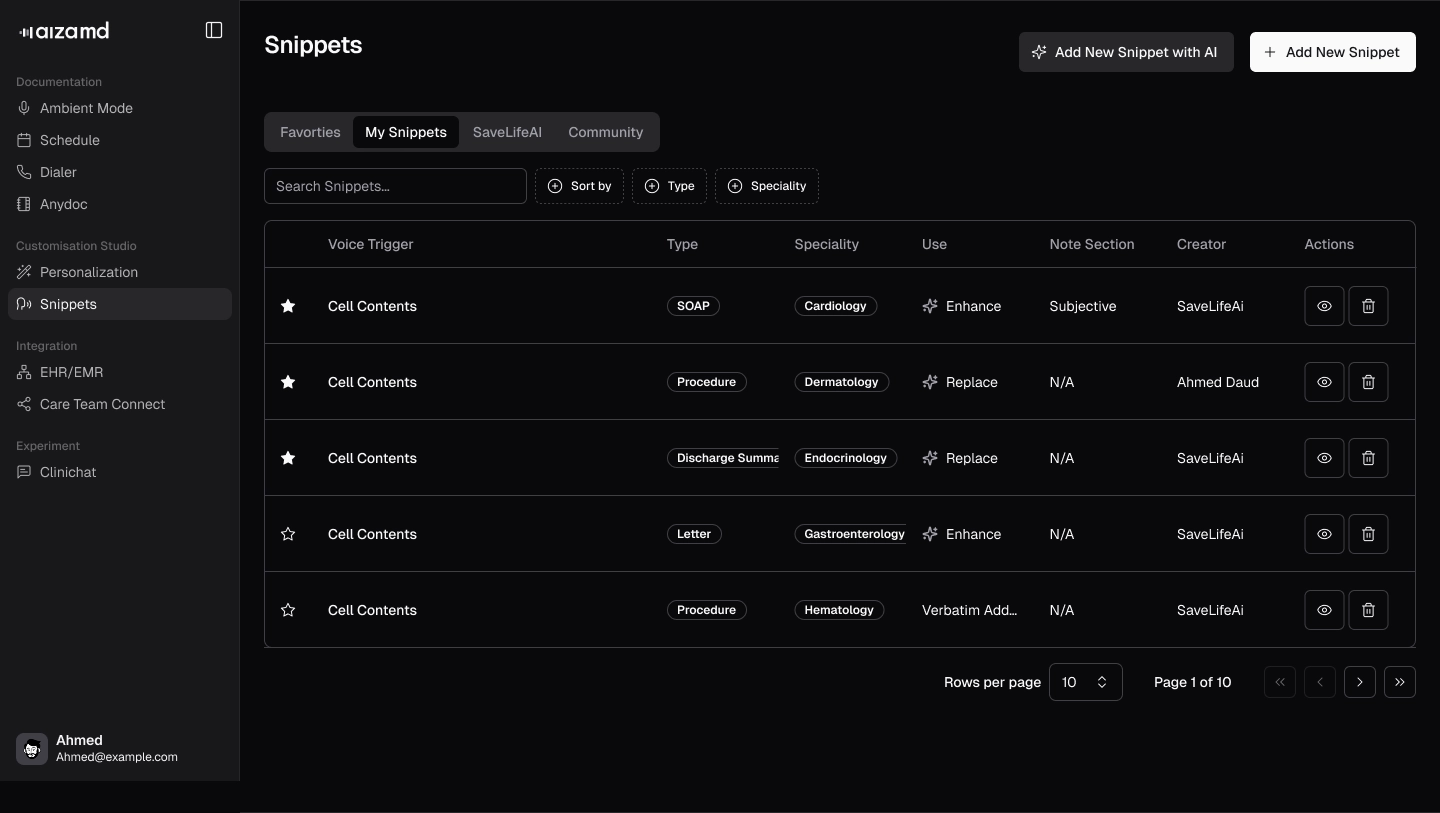Switch to the Favorties tab

click(310, 132)
